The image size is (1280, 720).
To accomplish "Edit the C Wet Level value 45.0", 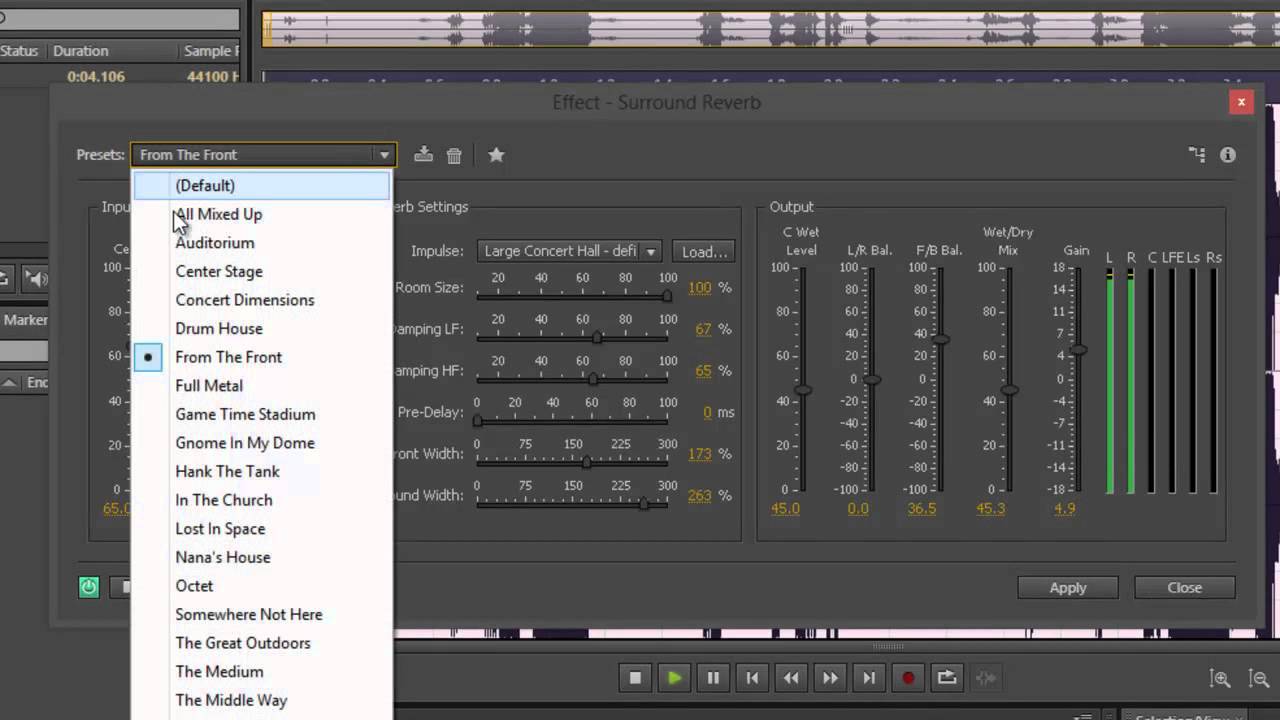I will pyautogui.click(x=785, y=509).
